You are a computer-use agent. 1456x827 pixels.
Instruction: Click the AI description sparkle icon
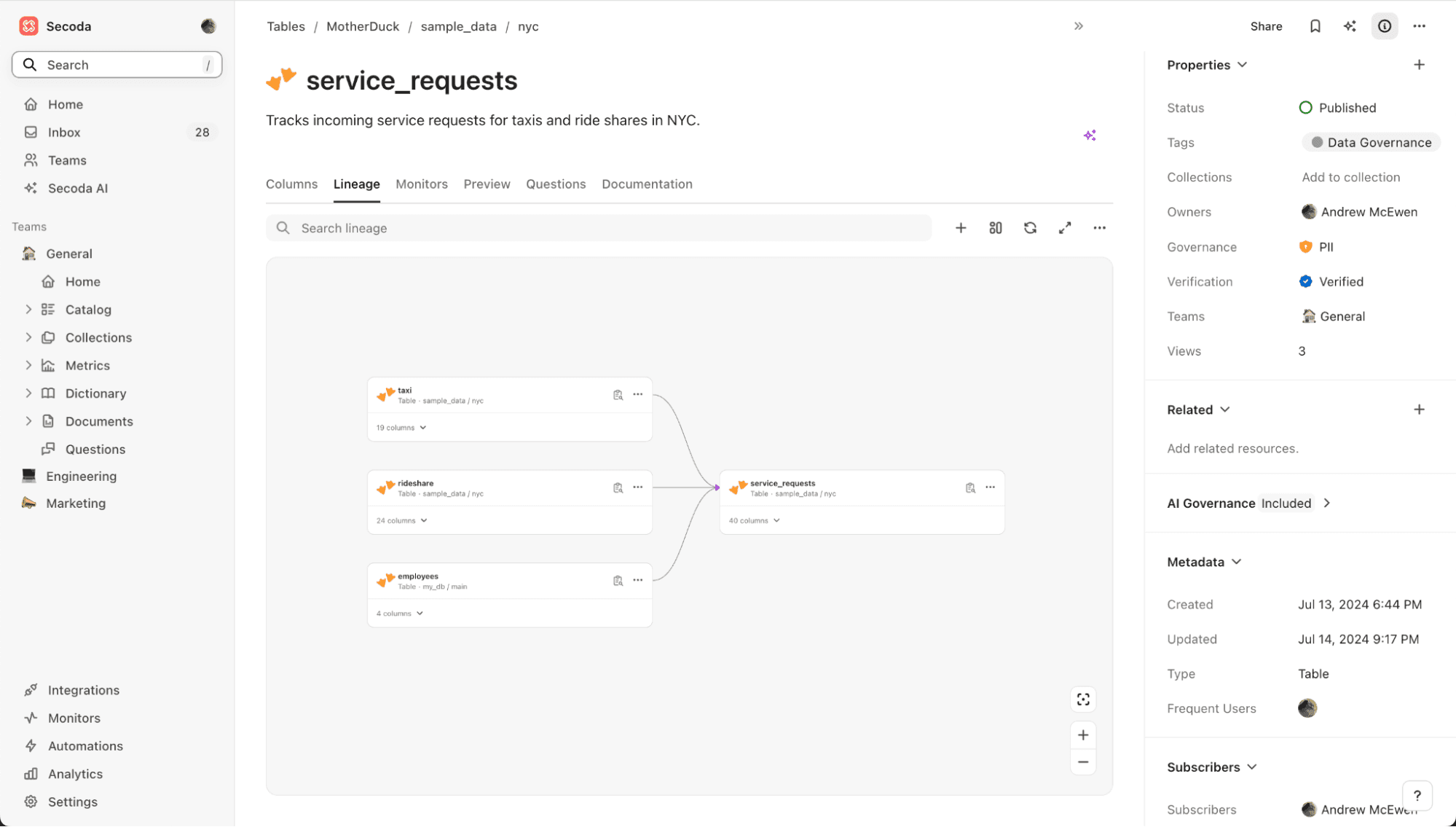tap(1090, 136)
